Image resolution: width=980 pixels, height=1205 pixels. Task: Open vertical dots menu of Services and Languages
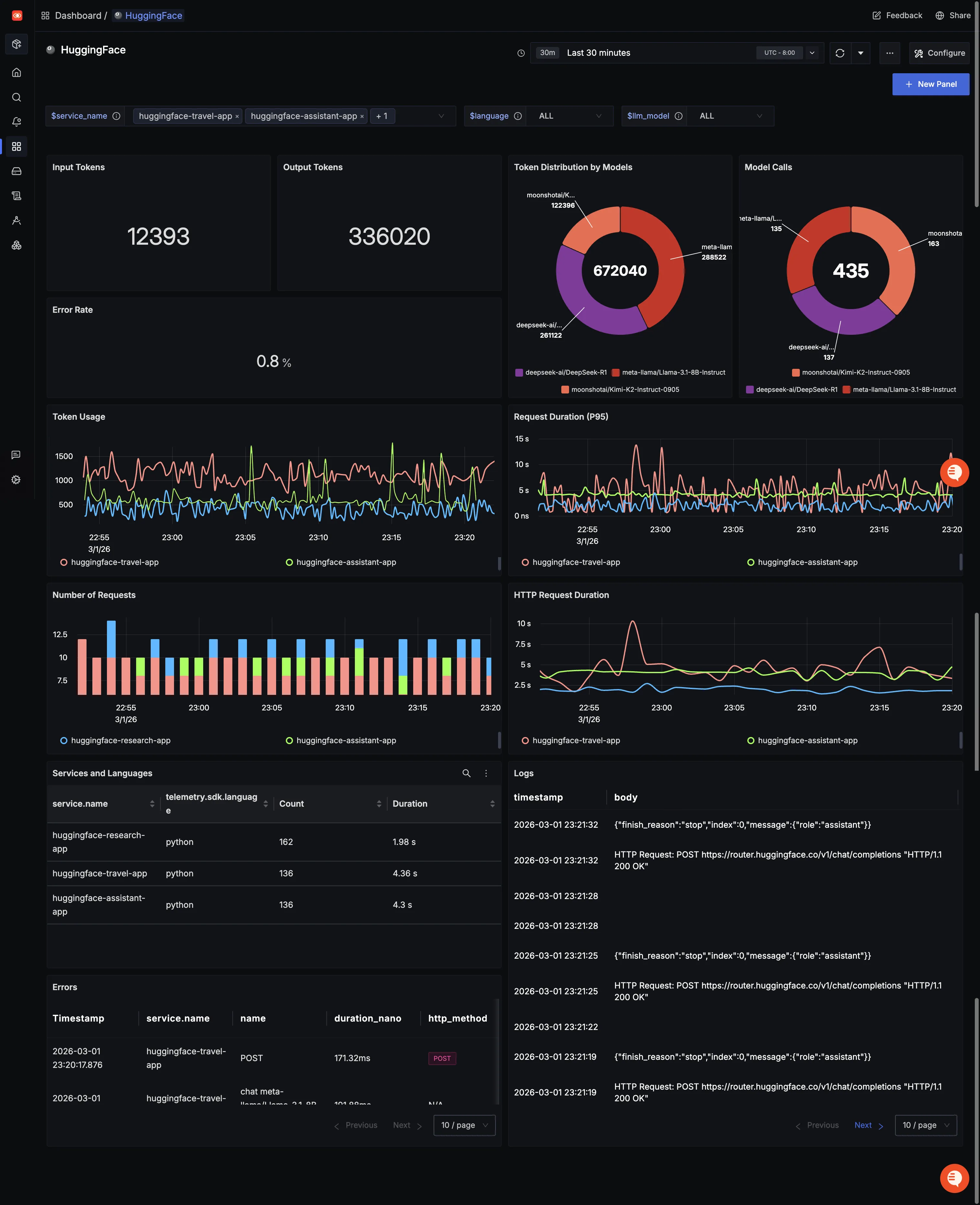(x=486, y=773)
